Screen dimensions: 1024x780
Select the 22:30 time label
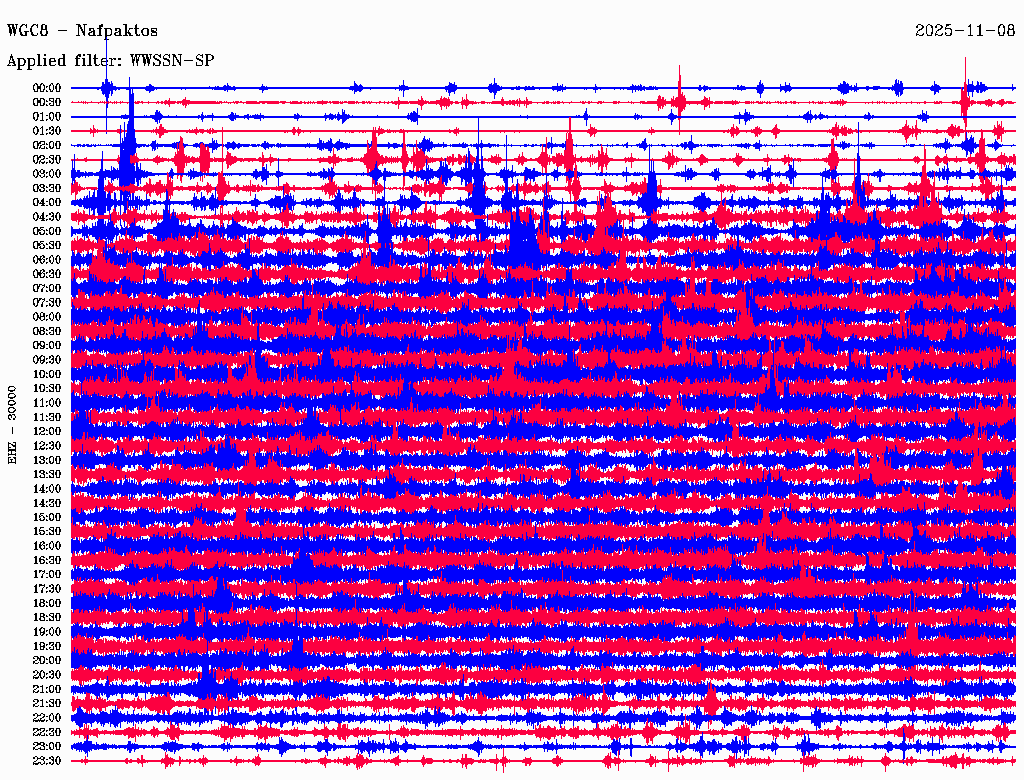click(47, 732)
